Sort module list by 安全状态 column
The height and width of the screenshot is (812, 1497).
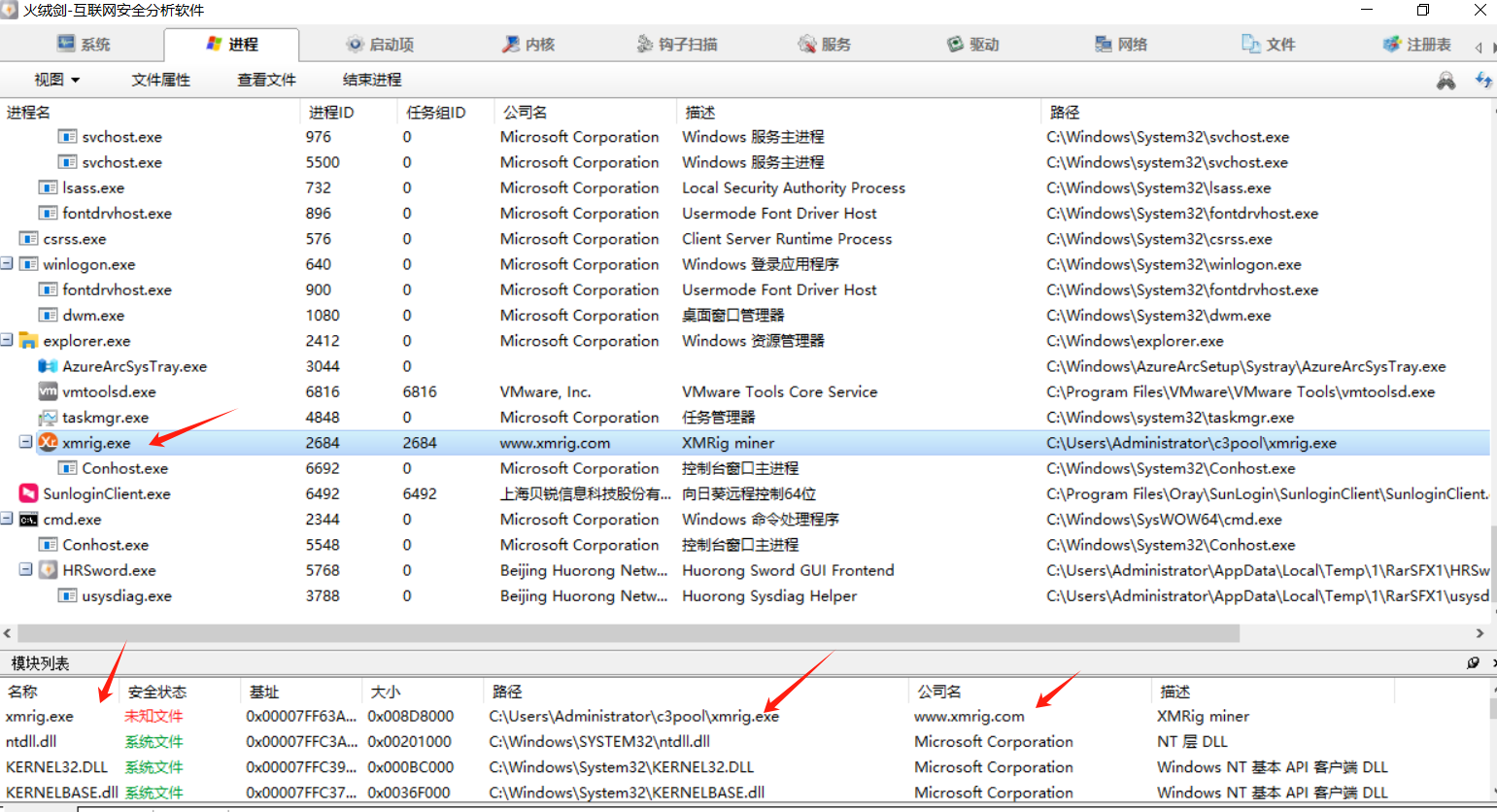click(x=179, y=692)
